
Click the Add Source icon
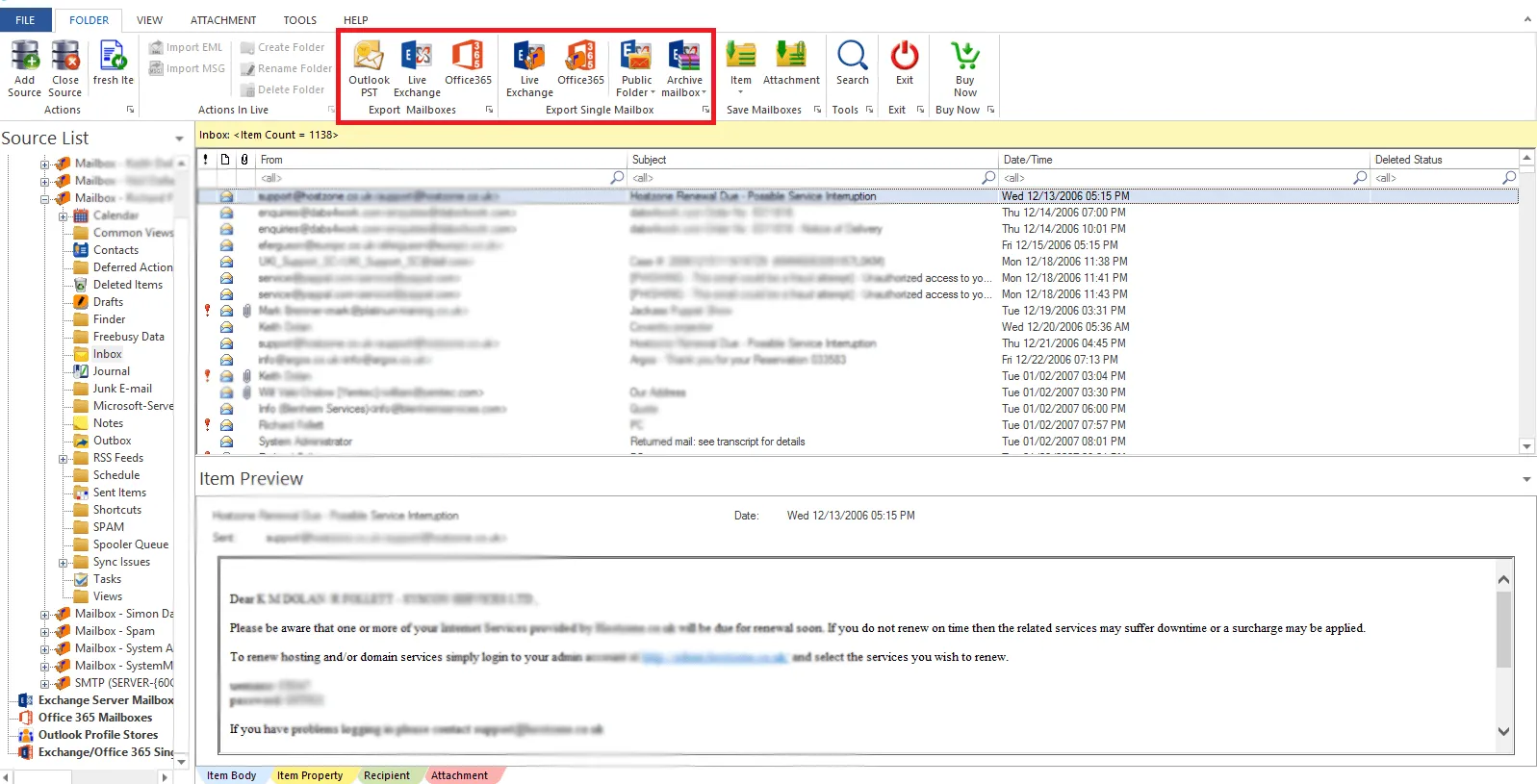point(25,56)
